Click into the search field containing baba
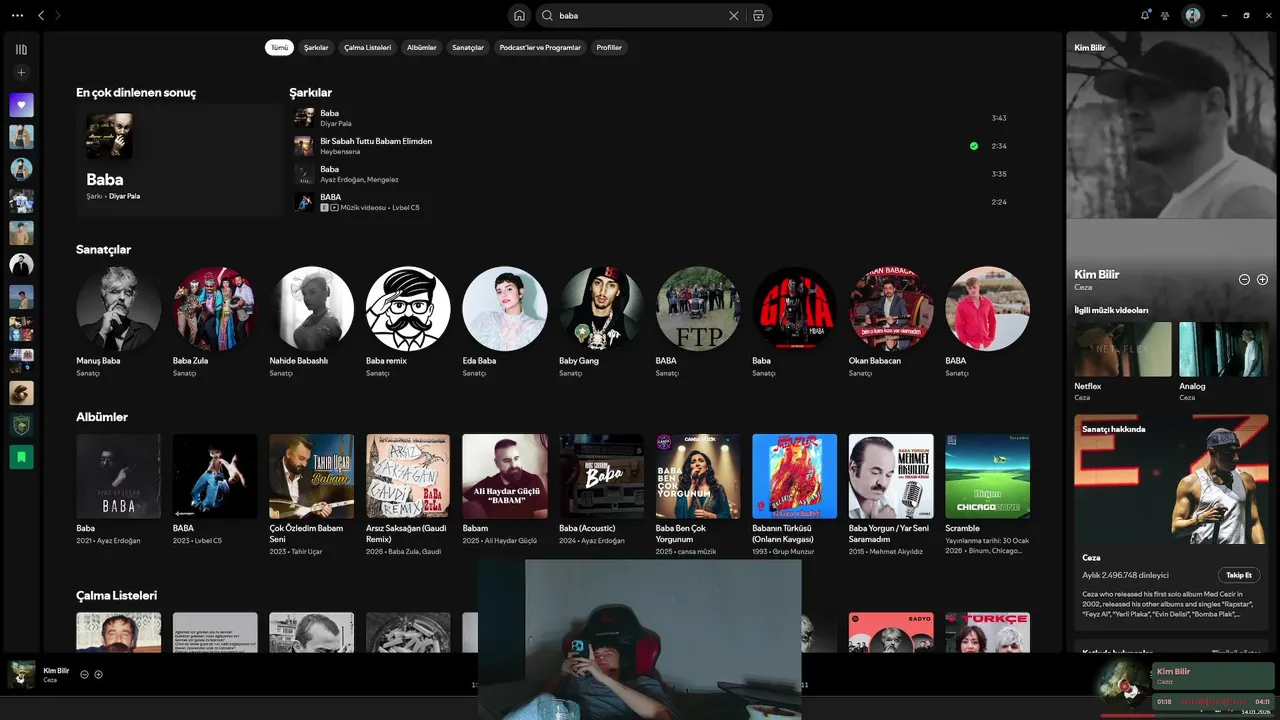Viewport: 1280px width, 720px height. (x=640, y=15)
